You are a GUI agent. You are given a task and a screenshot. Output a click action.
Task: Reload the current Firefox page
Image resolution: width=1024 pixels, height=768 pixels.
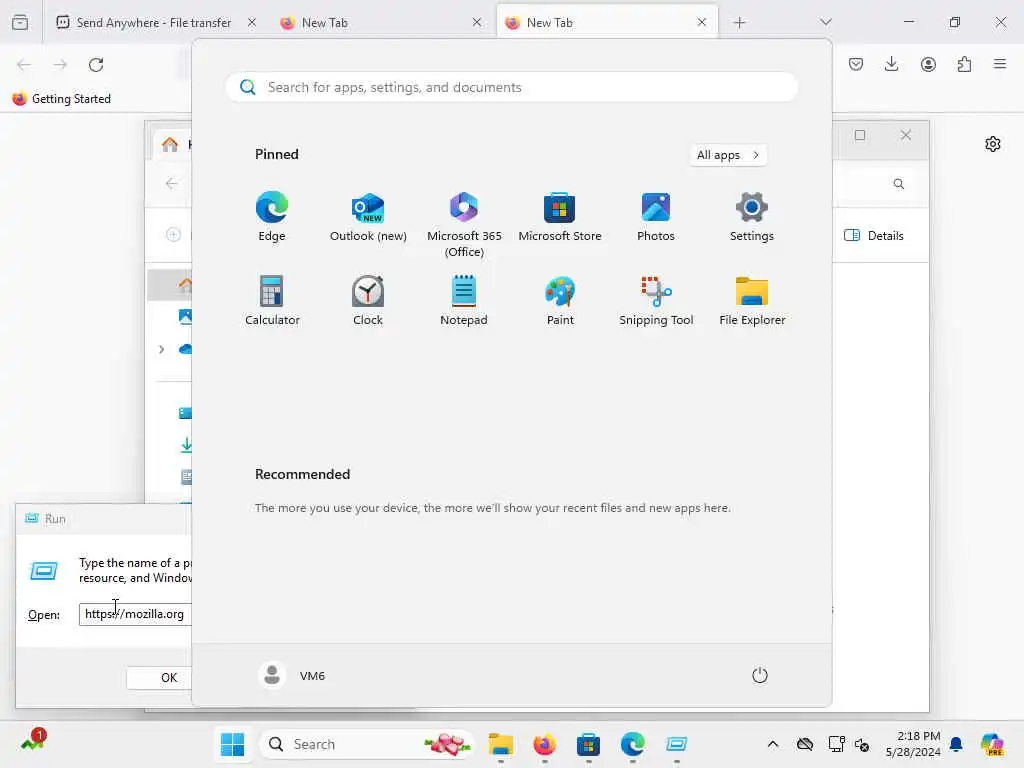[96, 65]
